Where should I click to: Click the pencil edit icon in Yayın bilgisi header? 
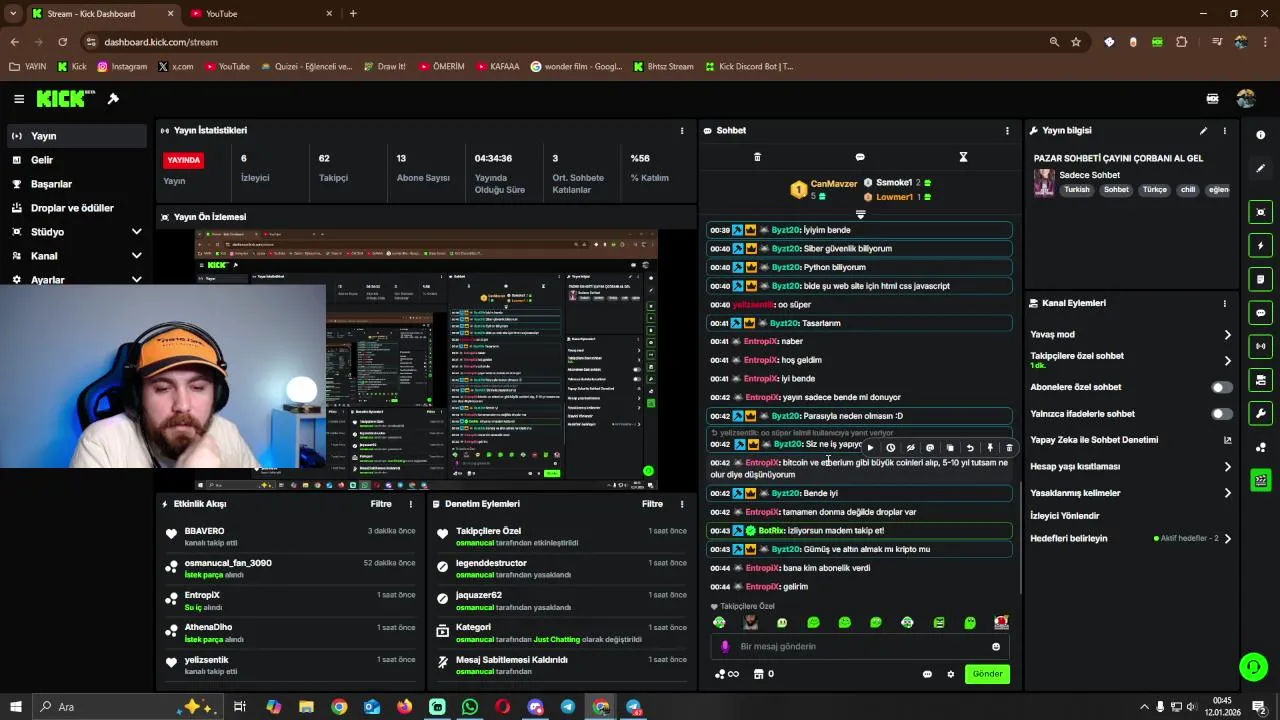coord(1203,131)
